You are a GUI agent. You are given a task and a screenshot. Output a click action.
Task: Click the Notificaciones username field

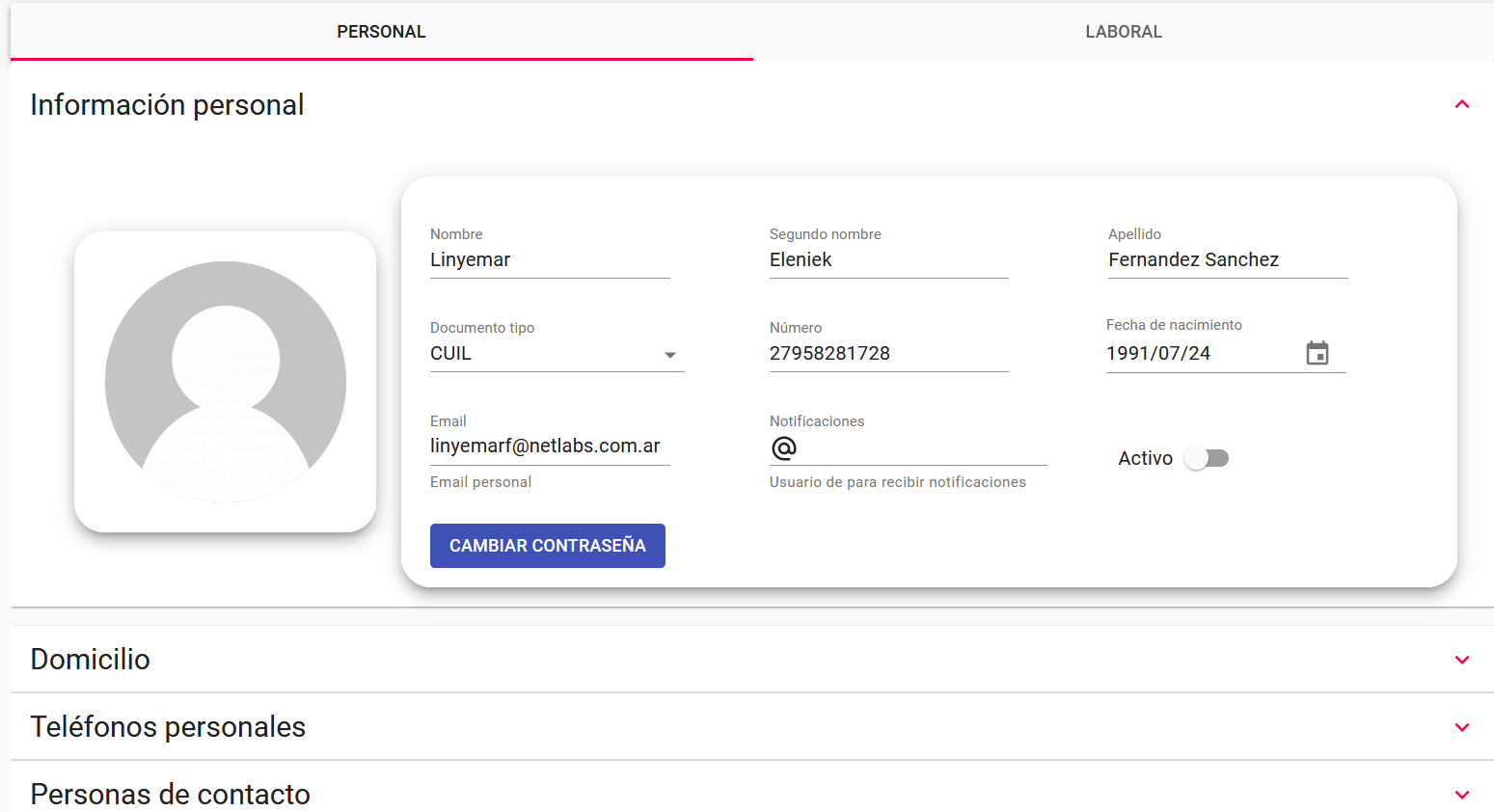pos(921,448)
